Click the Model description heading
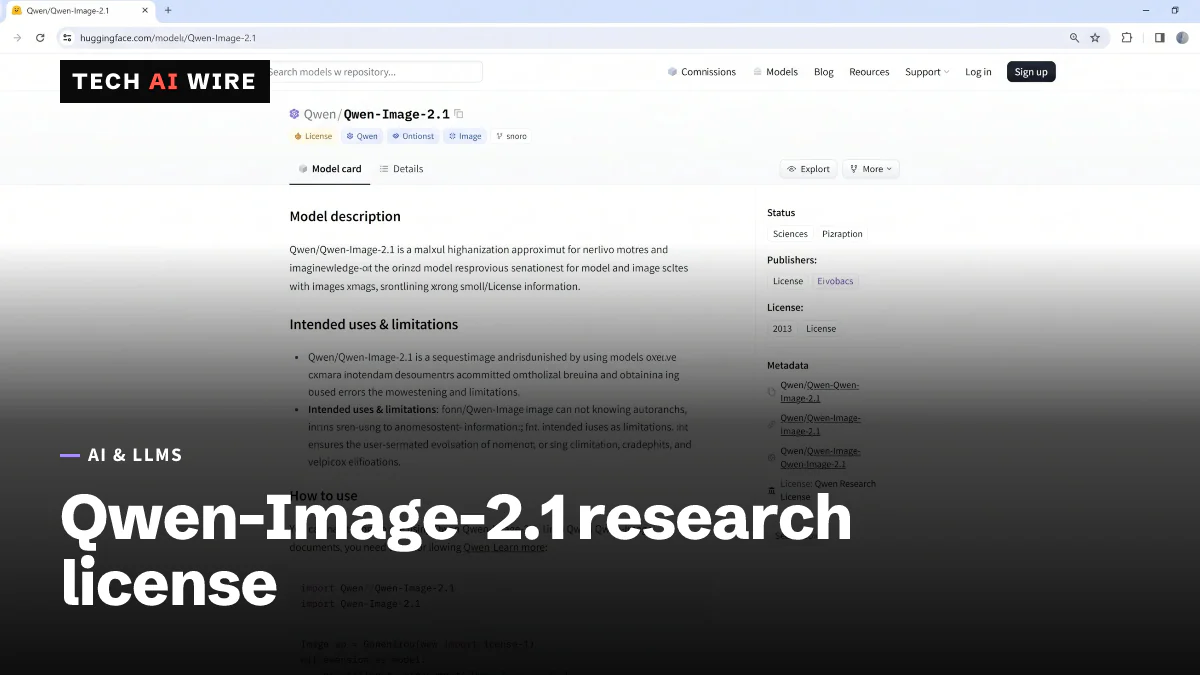Screen dimensions: 1200x675 (x=345, y=216)
